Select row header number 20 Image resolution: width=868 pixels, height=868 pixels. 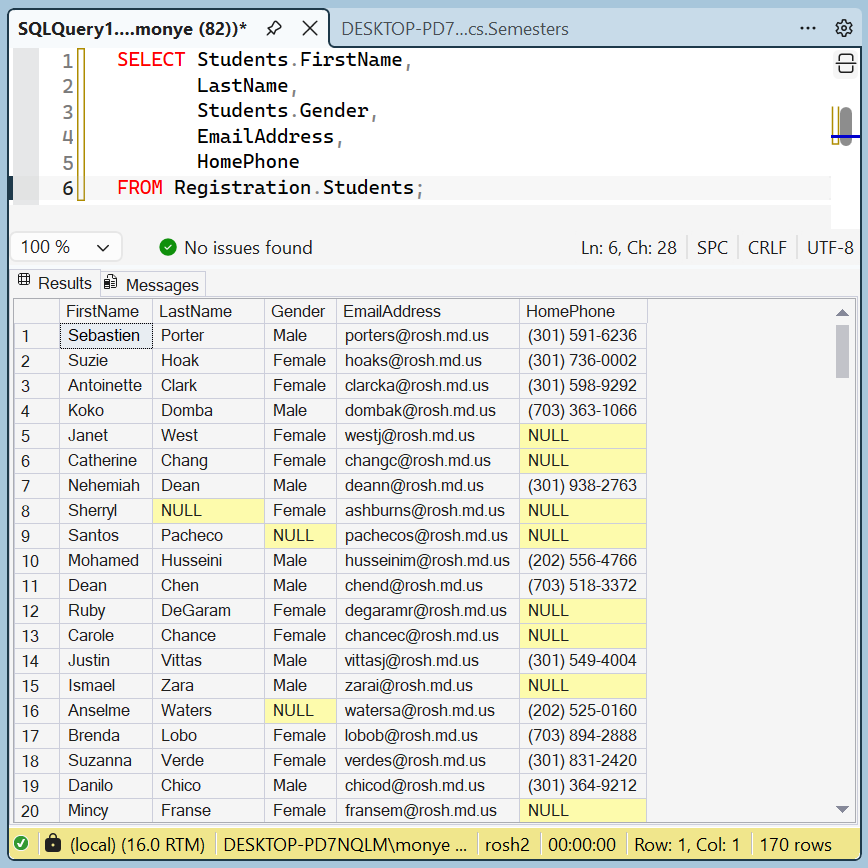[37, 810]
